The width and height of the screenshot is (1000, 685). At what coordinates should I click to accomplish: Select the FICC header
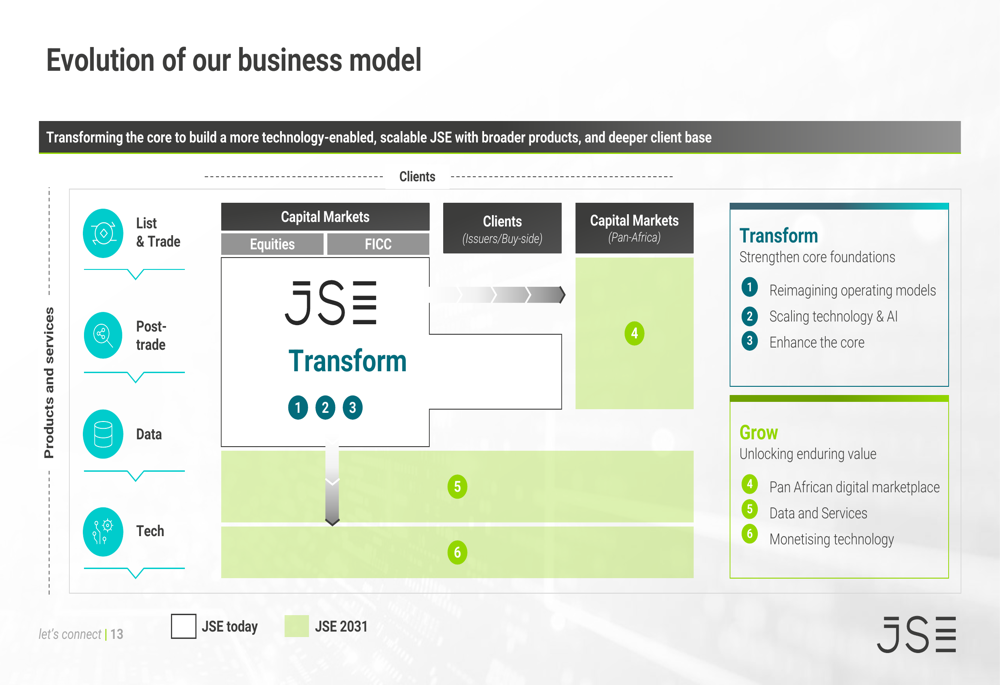(378, 244)
